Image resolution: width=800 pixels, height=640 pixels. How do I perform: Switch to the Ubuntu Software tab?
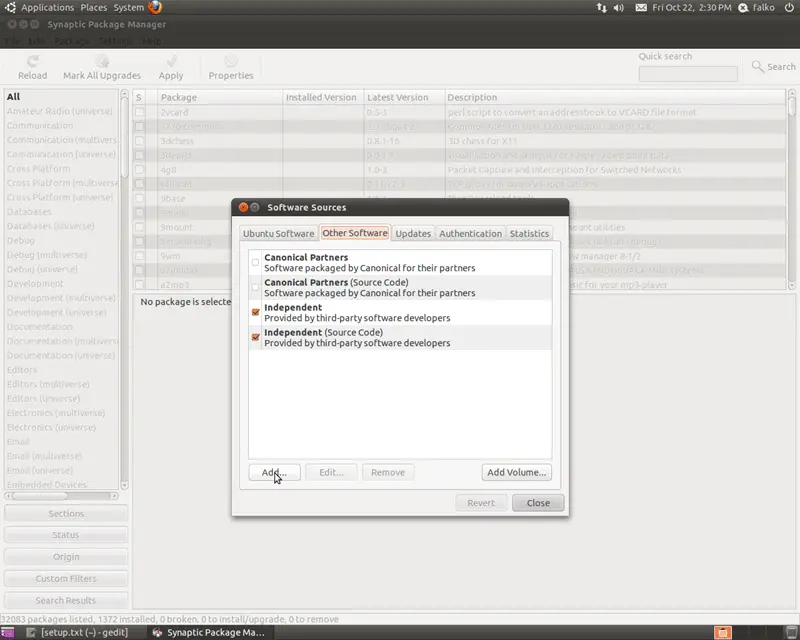coord(279,233)
